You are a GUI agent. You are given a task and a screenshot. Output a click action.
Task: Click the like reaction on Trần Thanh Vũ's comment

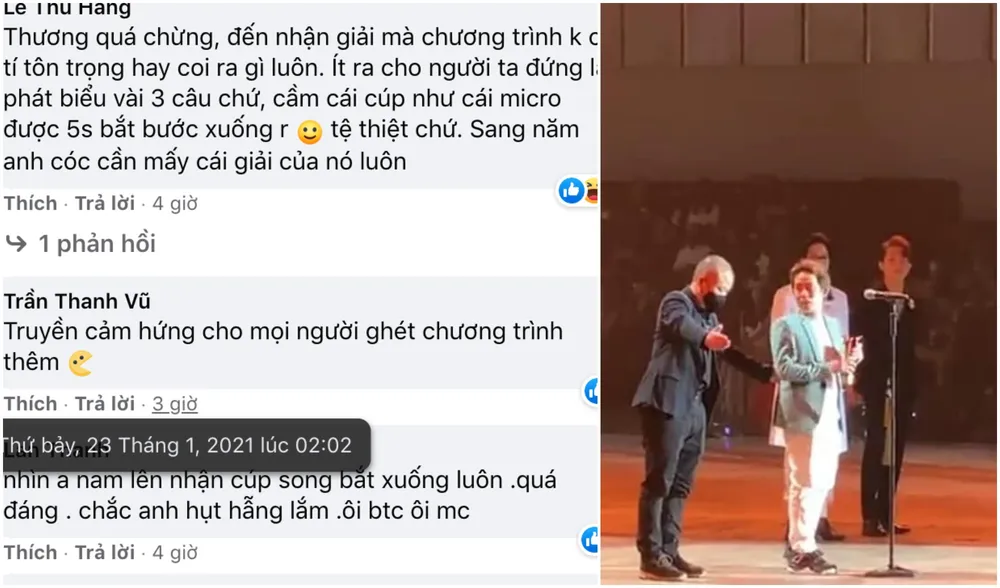pyautogui.click(x=592, y=391)
